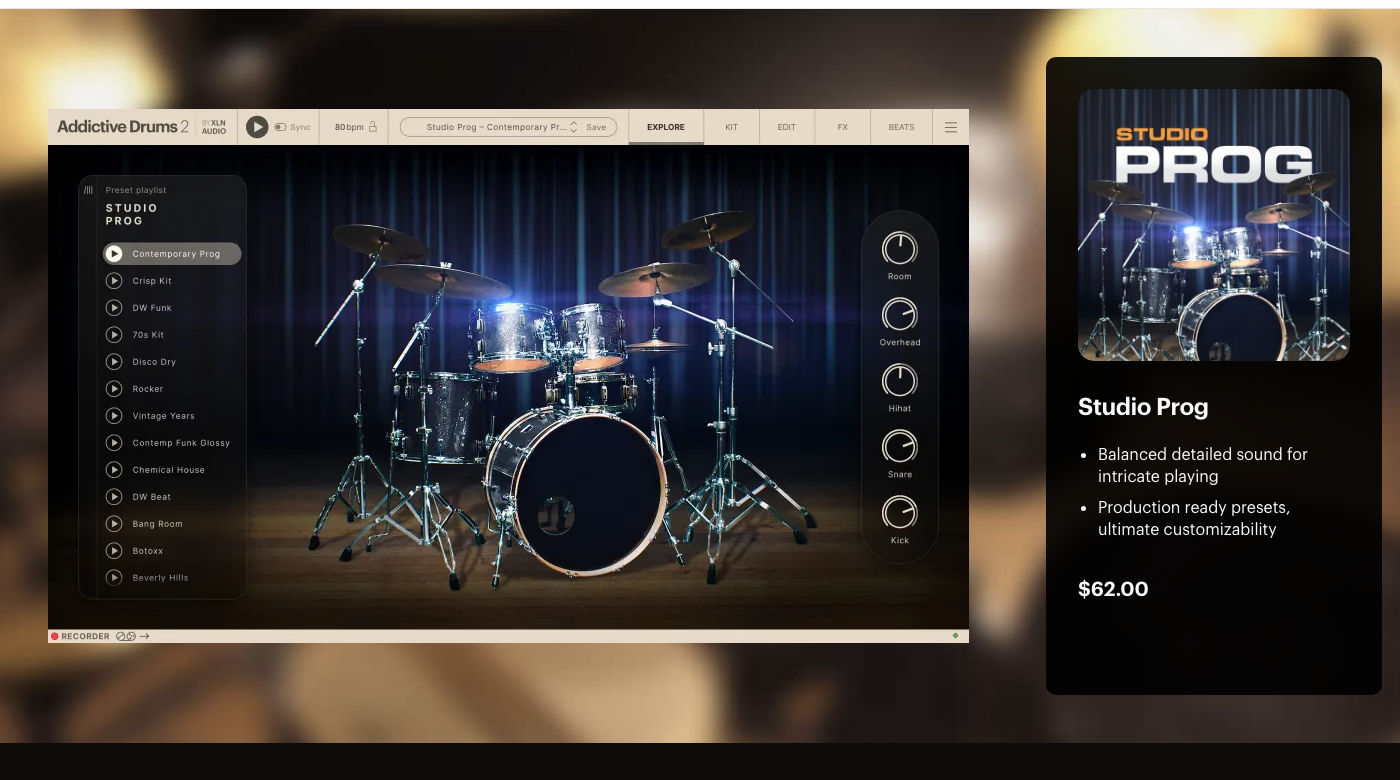Play the Contemporary Prog preset
Screen dimensions: 1400x780
(x=114, y=254)
